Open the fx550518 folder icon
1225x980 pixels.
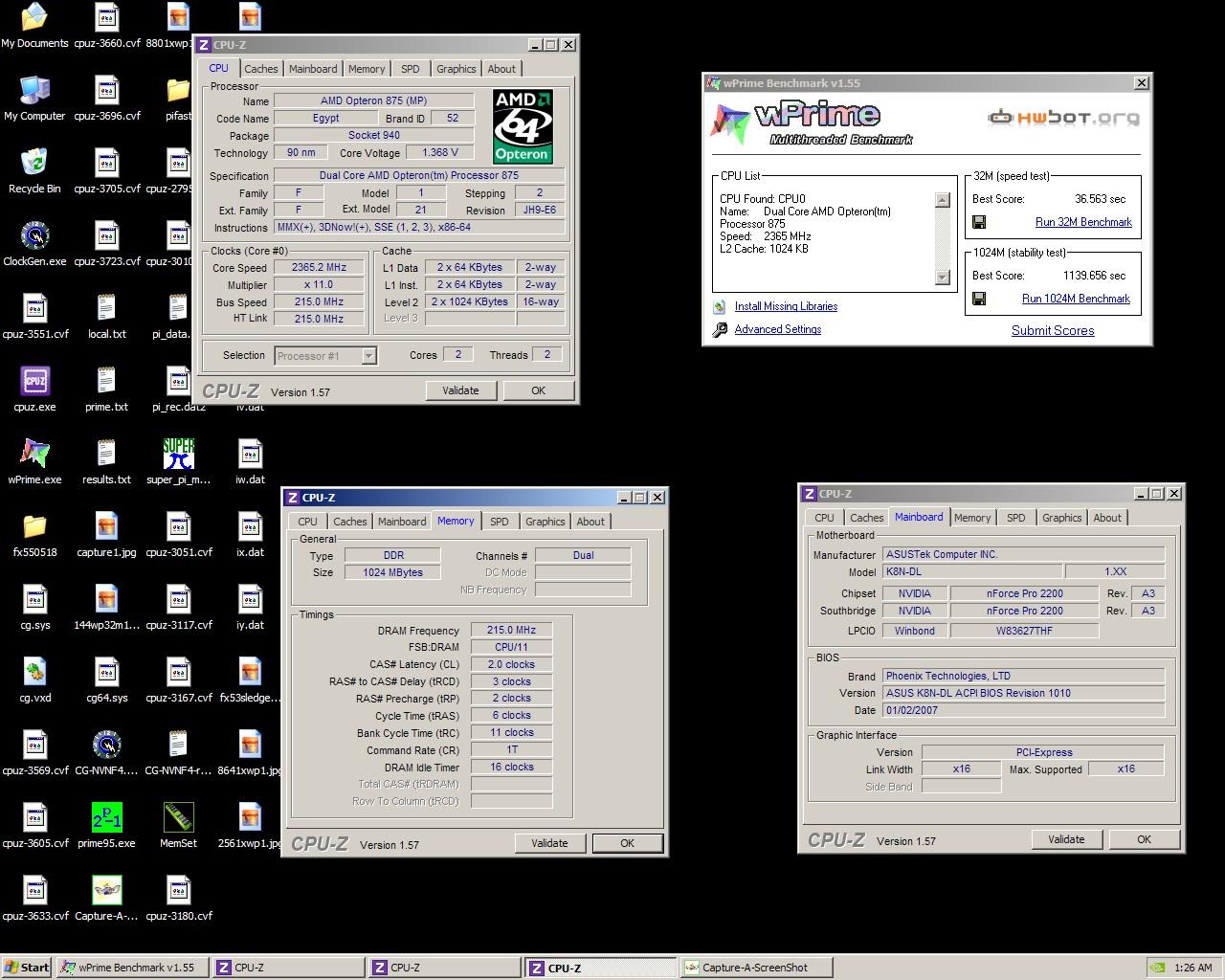coord(34,534)
